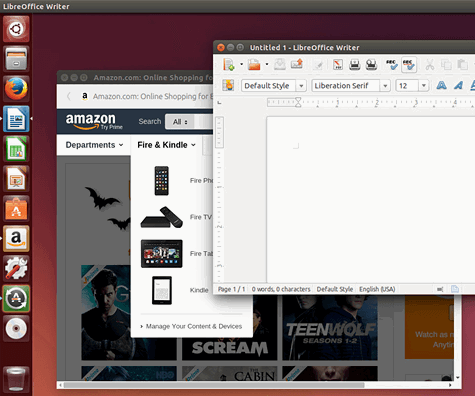Open the New document dropdown arrow
The width and height of the screenshot is (475, 396).
pyautogui.click(x=241, y=64)
